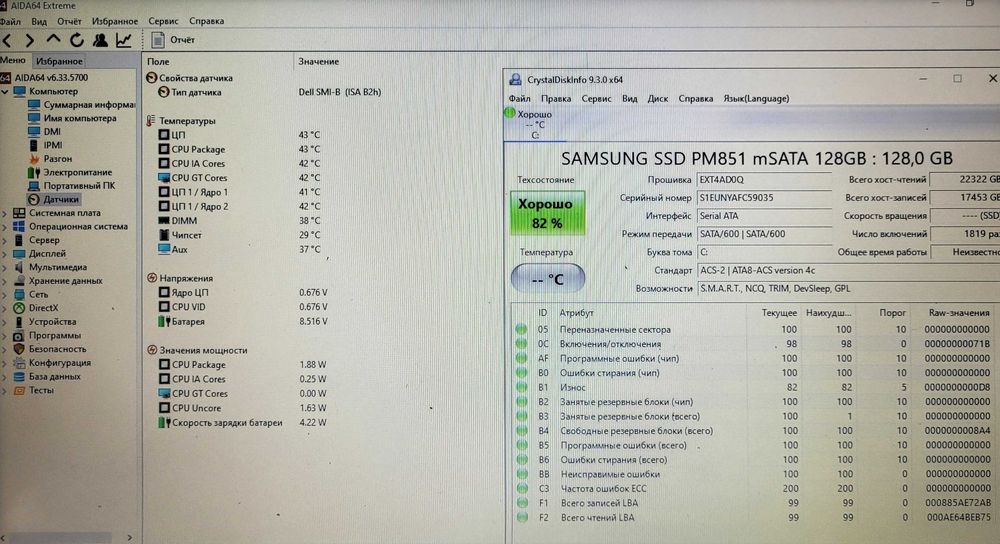Viewport: 1000px width, 544px height.
Task: Click the Устройства tree icon
Action: (x=18, y=322)
